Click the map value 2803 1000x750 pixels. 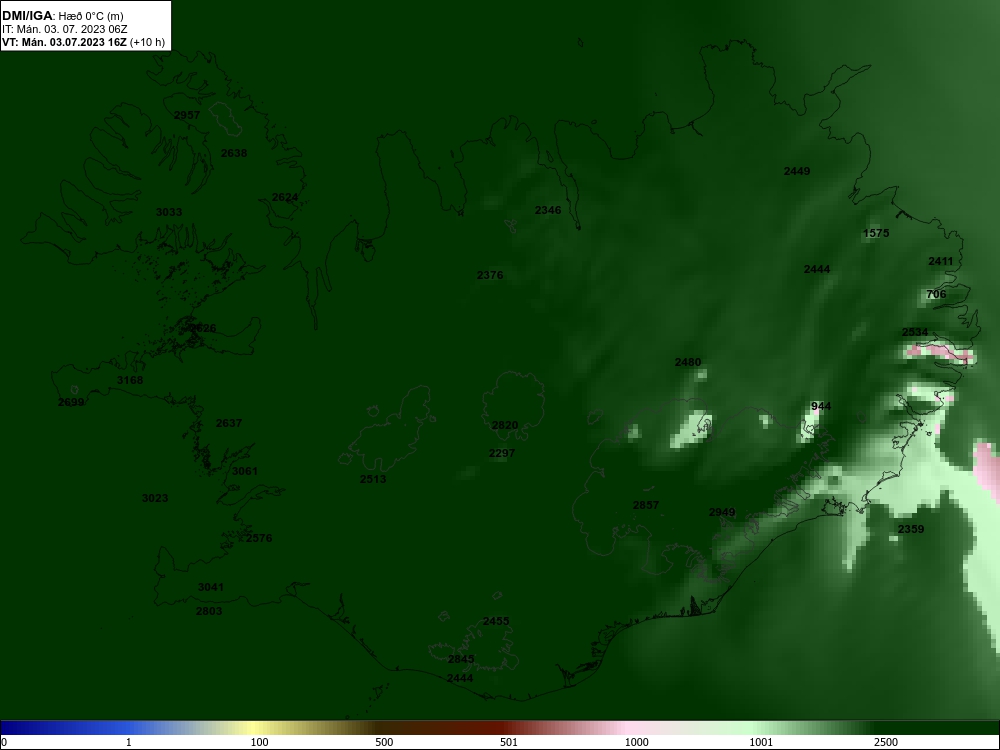pos(209,611)
